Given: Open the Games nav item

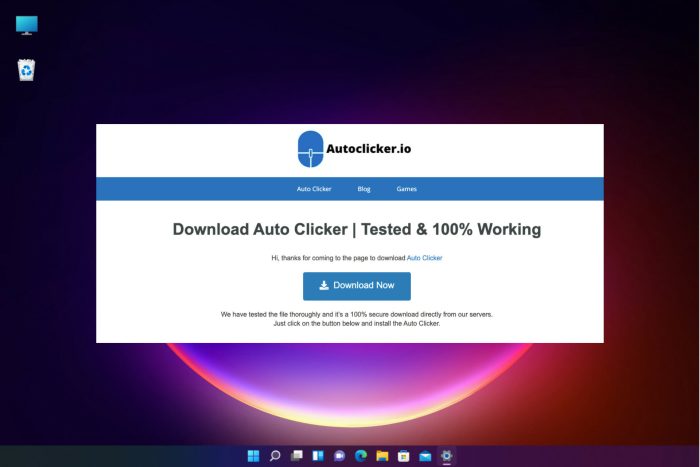Looking at the screenshot, I should [x=406, y=189].
